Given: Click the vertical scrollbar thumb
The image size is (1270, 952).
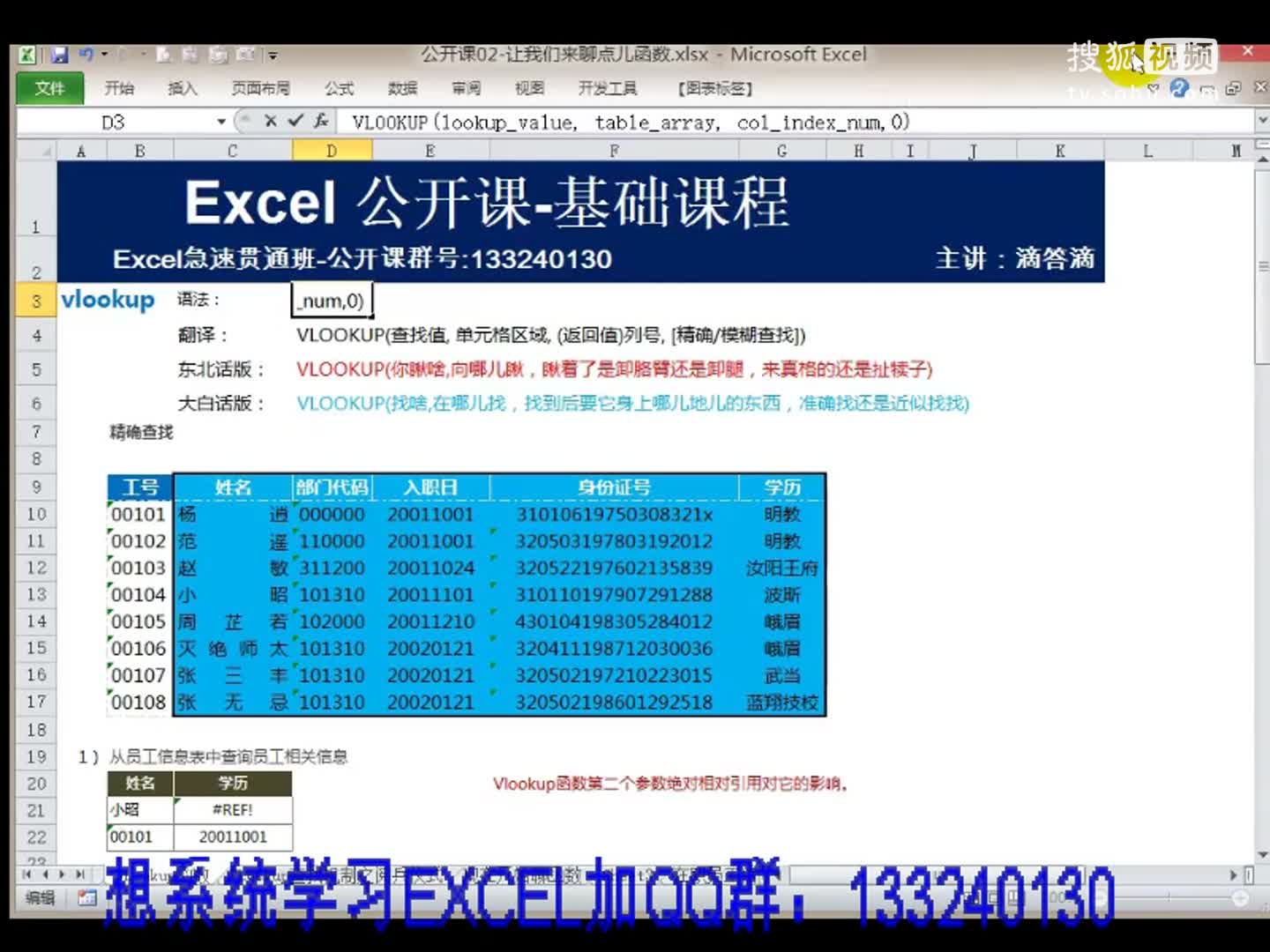Looking at the screenshot, I should click(1261, 269).
